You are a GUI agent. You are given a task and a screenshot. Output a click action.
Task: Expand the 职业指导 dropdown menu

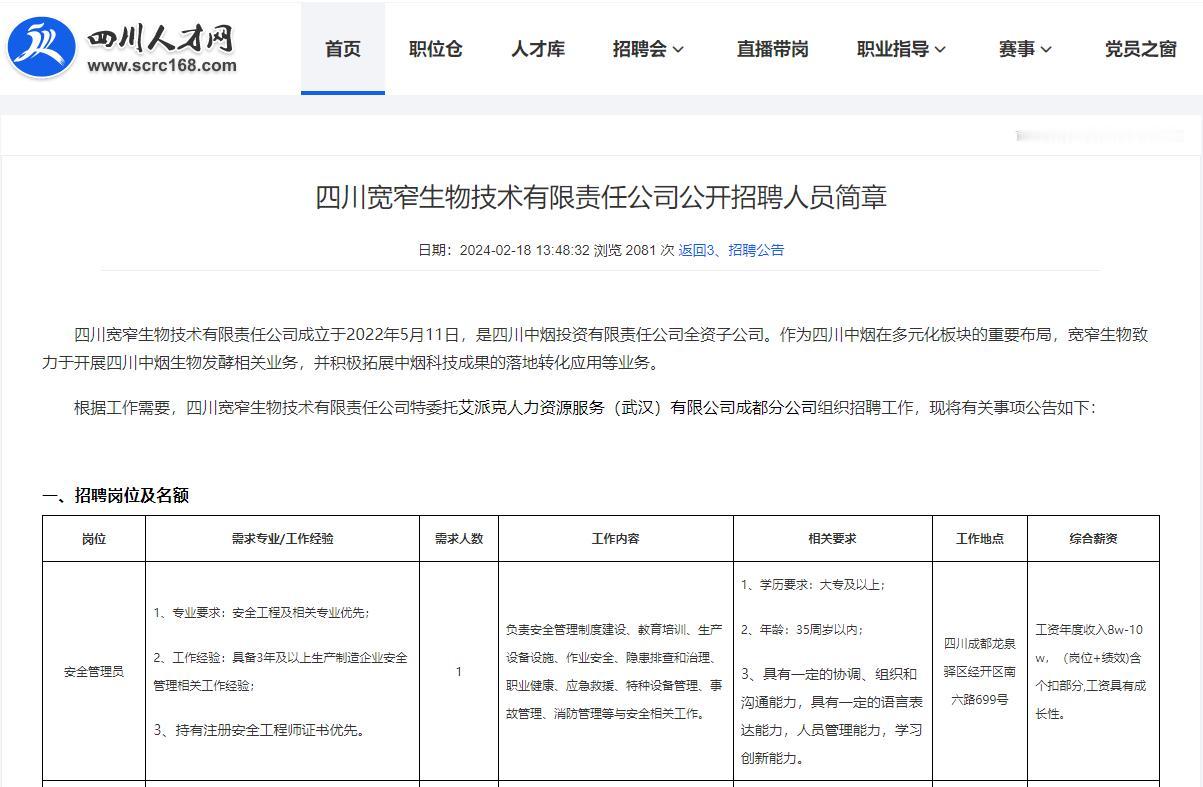(x=902, y=49)
